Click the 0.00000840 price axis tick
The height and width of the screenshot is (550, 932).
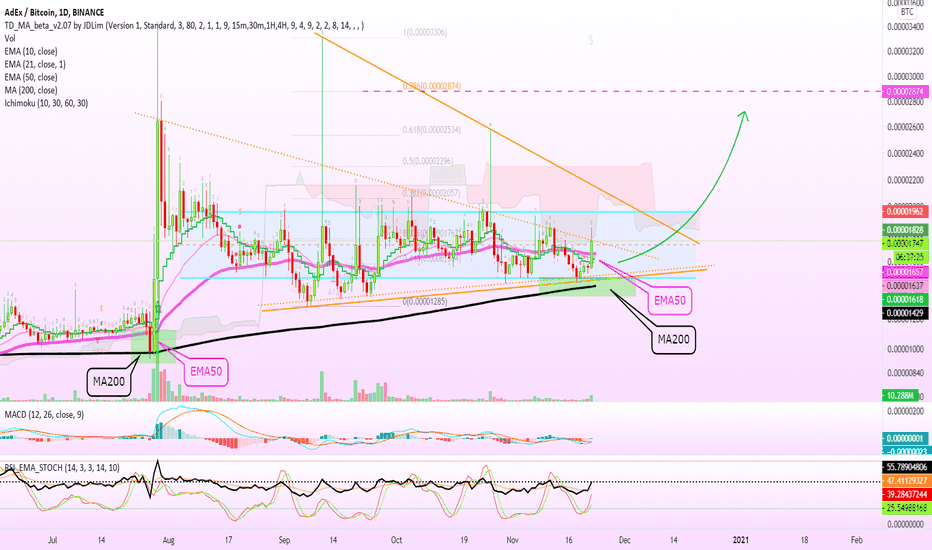[906, 373]
